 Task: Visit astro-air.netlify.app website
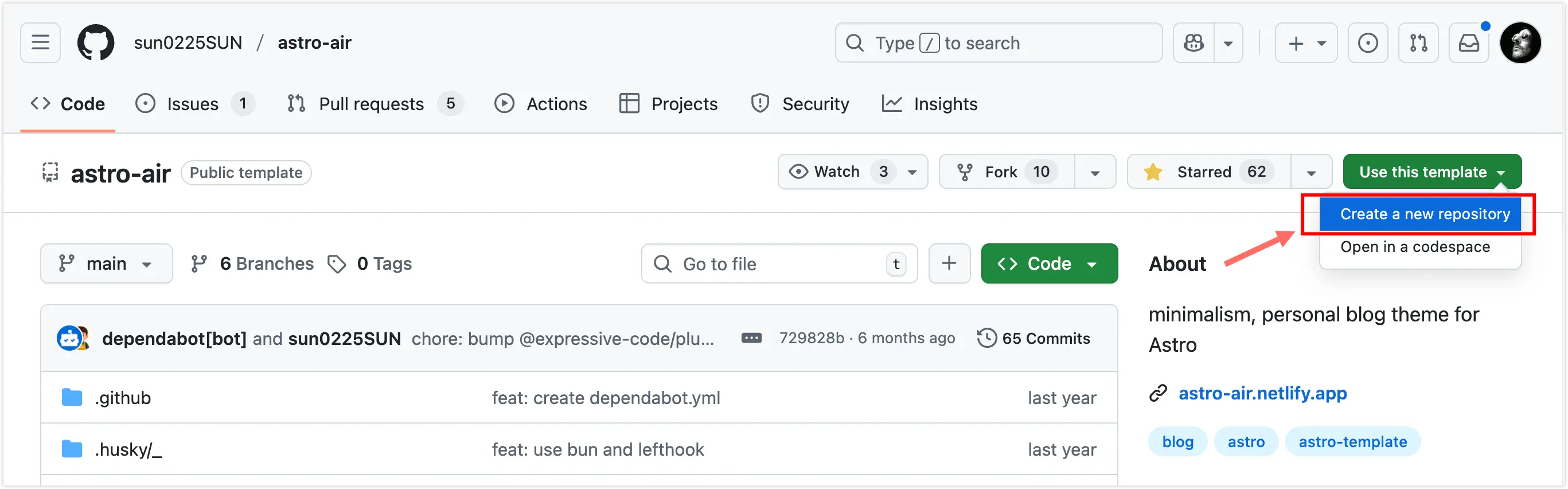(x=1262, y=393)
